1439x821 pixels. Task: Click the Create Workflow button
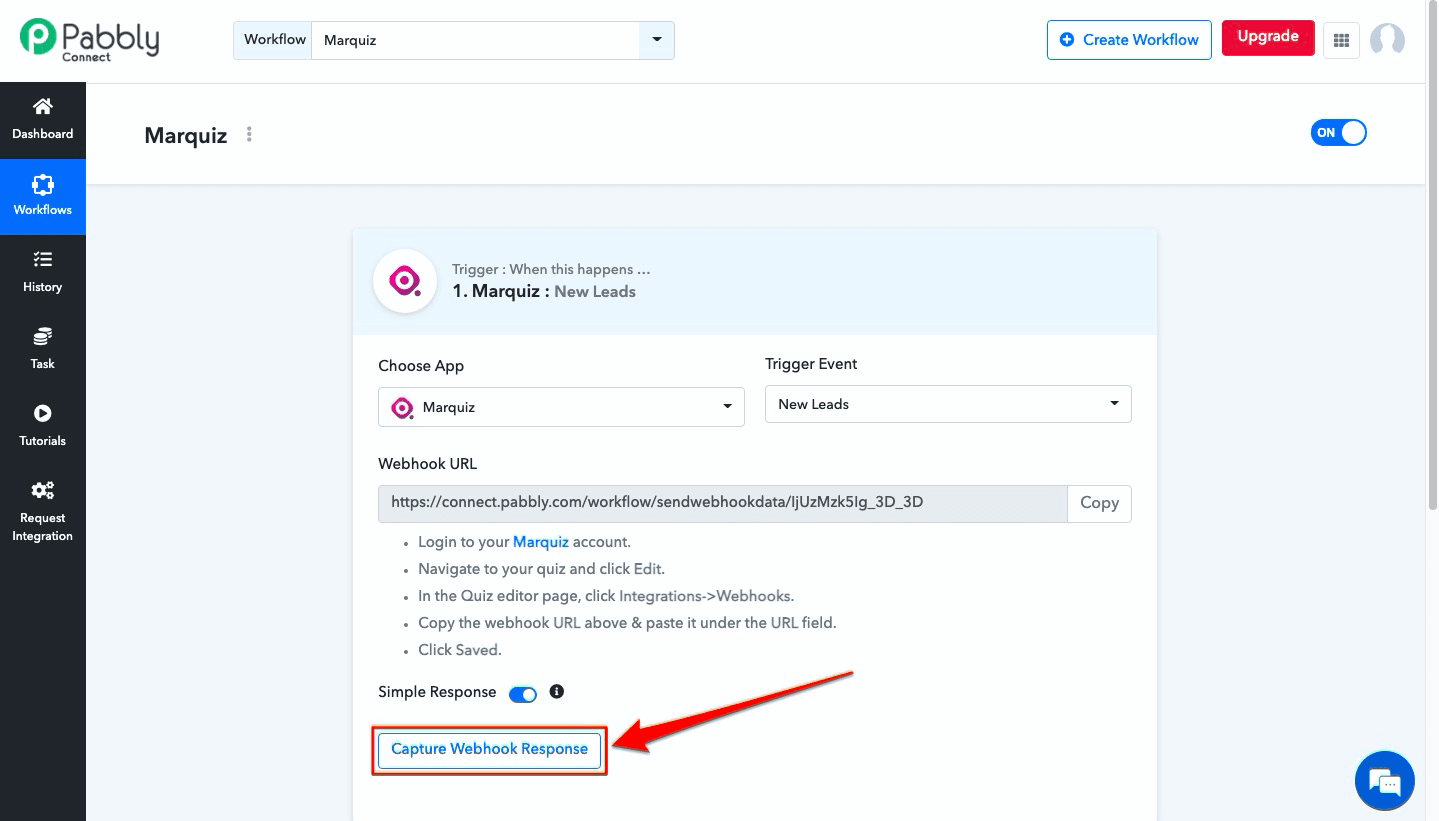coord(1129,40)
